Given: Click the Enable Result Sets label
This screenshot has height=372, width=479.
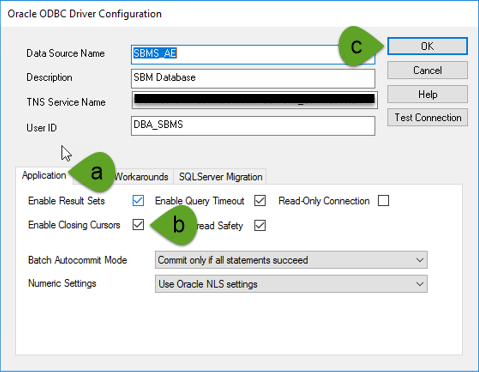Looking at the screenshot, I should tap(66, 201).
